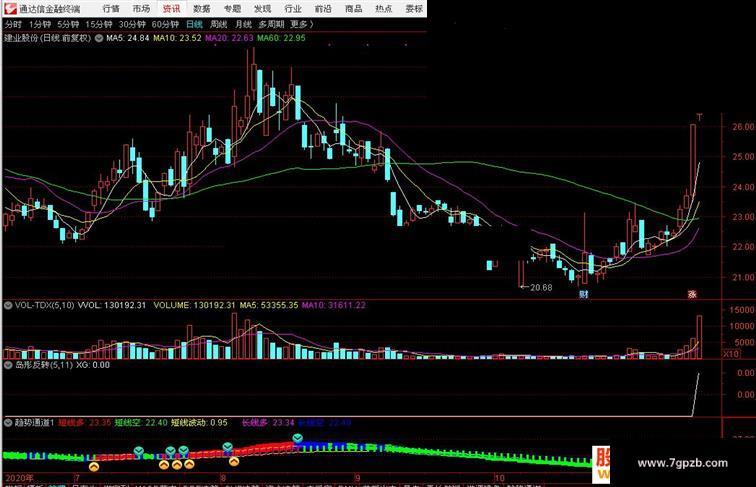The image size is (756, 487).
Task: Expand the 更多 periods list
Action: coord(301,24)
